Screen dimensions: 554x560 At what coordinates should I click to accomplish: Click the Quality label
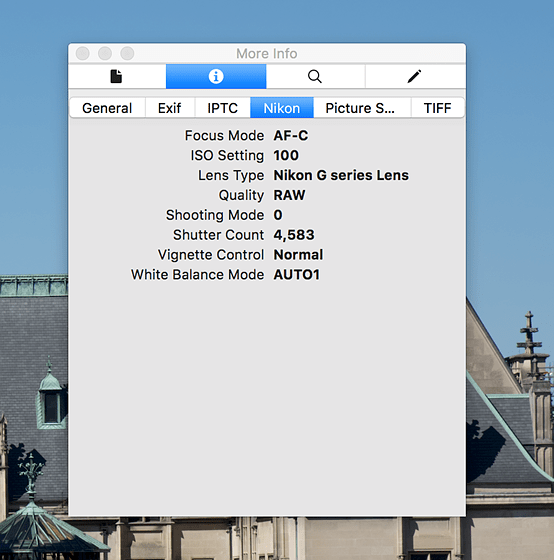(x=241, y=195)
